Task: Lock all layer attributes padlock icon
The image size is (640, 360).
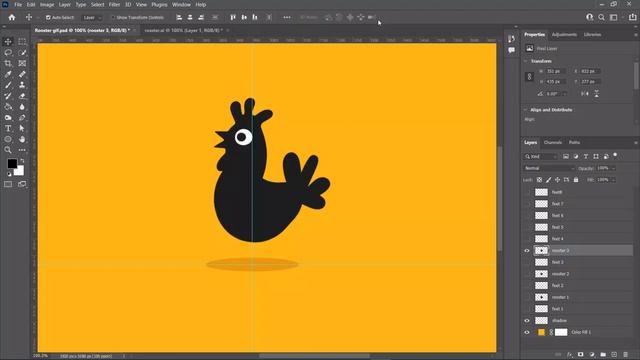Action: pos(576,180)
